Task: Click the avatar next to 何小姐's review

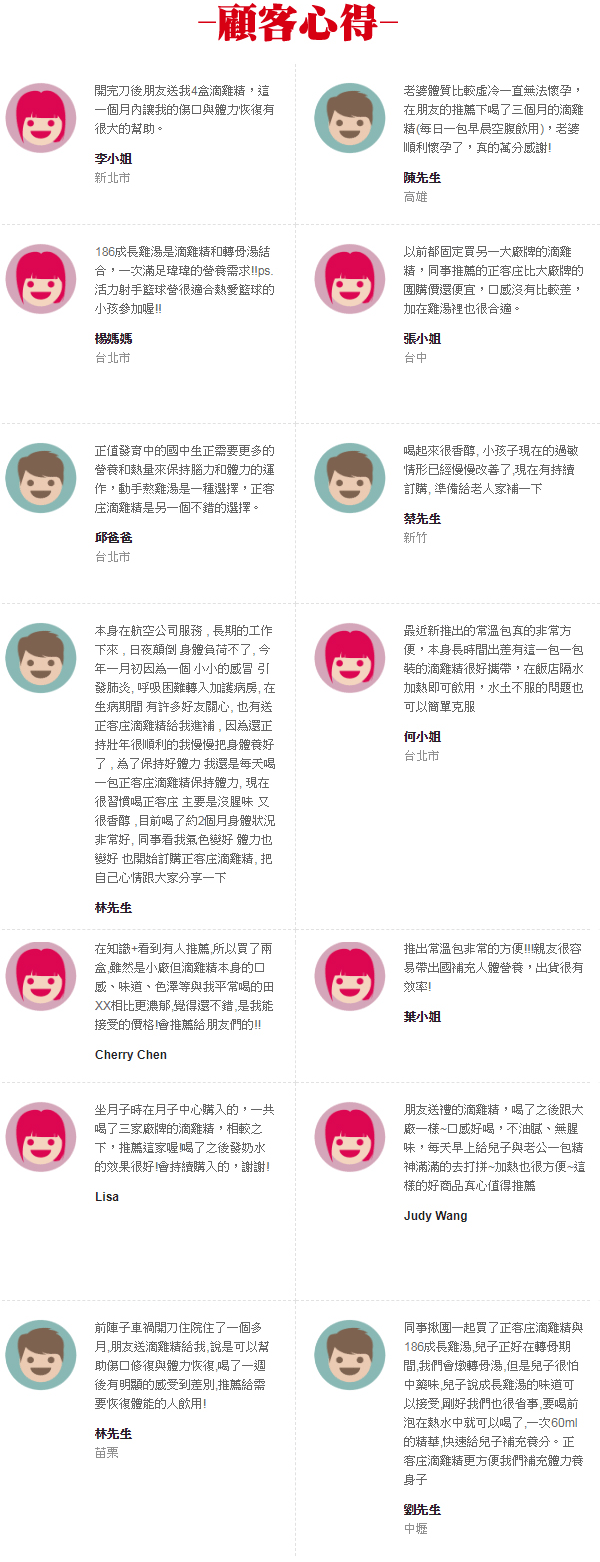Action: pos(350,659)
